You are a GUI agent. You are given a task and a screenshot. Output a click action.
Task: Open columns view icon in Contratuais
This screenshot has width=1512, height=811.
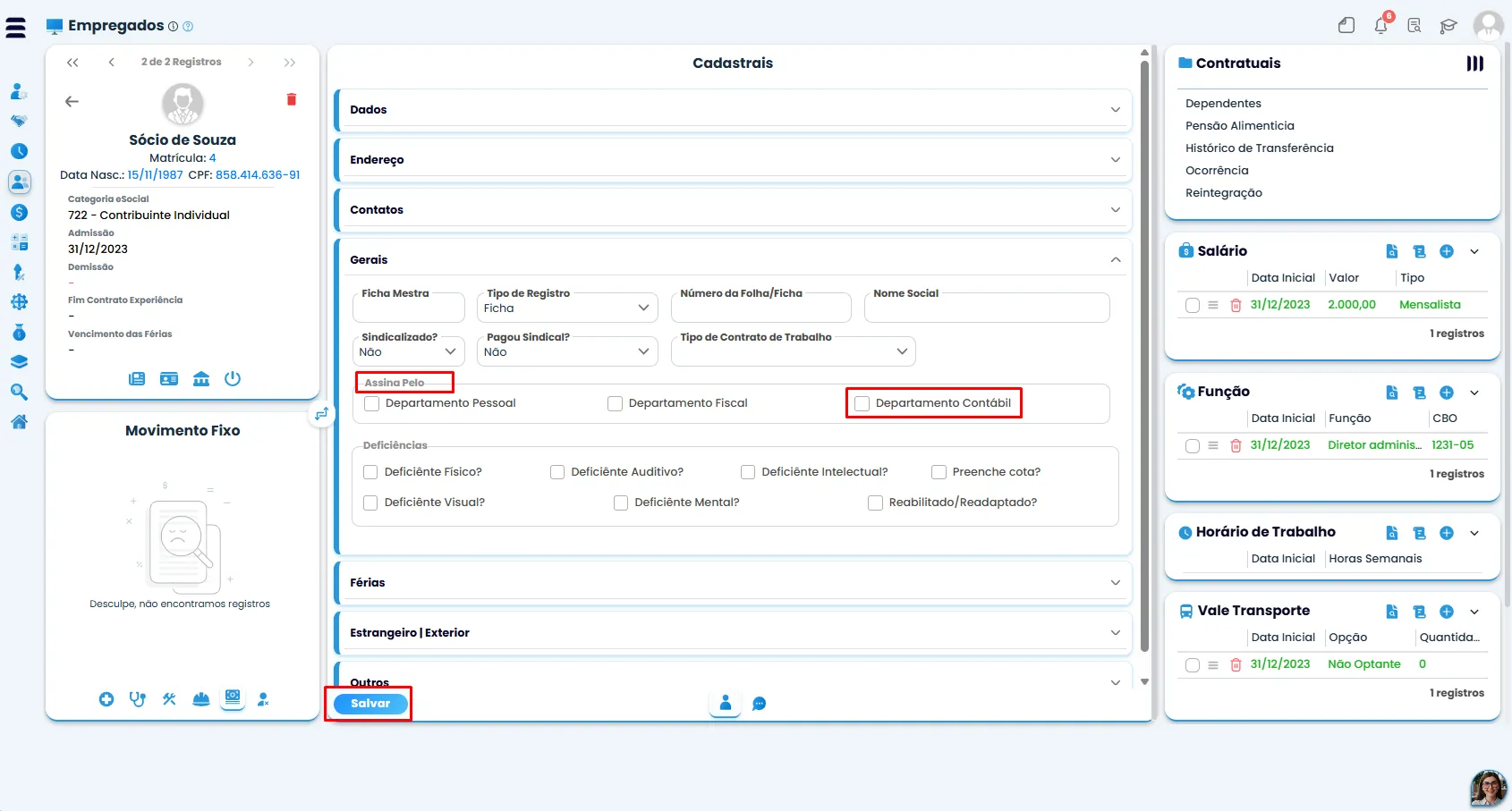click(1474, 63)
